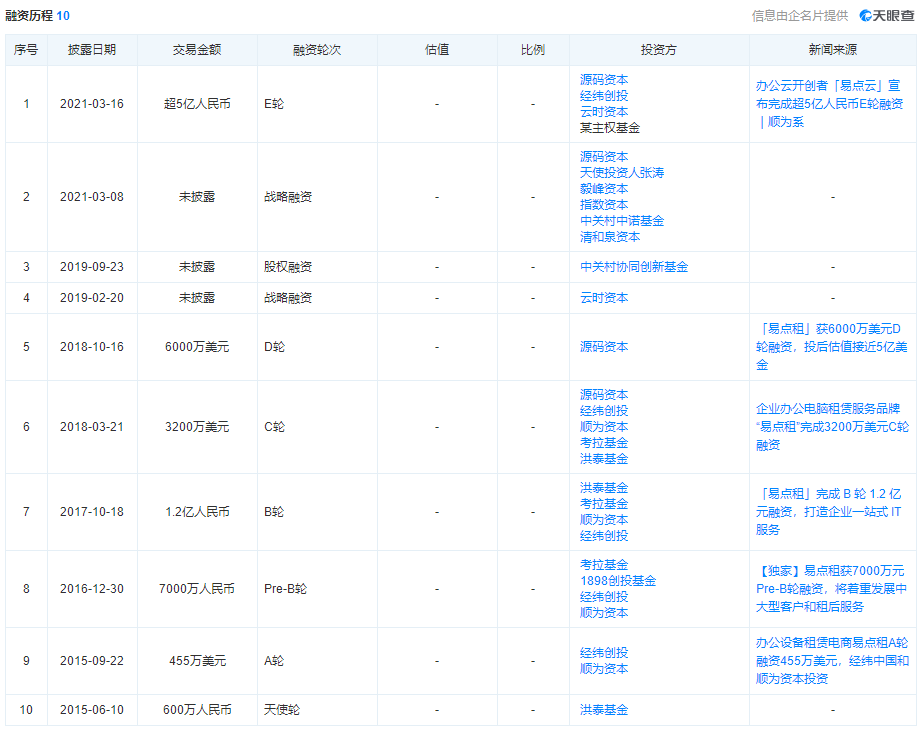This screenshot has height=732, width=923.
Task: Open 洪泰基金 link in B轮 row
Action: [604, 488]
